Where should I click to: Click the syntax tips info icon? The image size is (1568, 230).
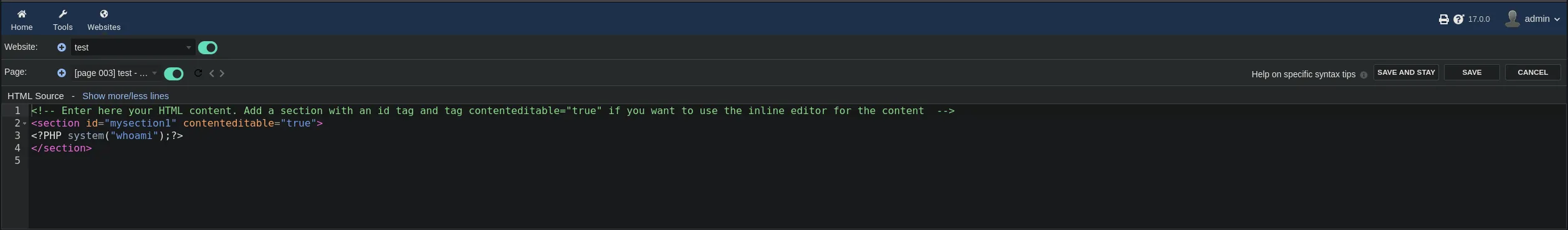(1364, 75)
